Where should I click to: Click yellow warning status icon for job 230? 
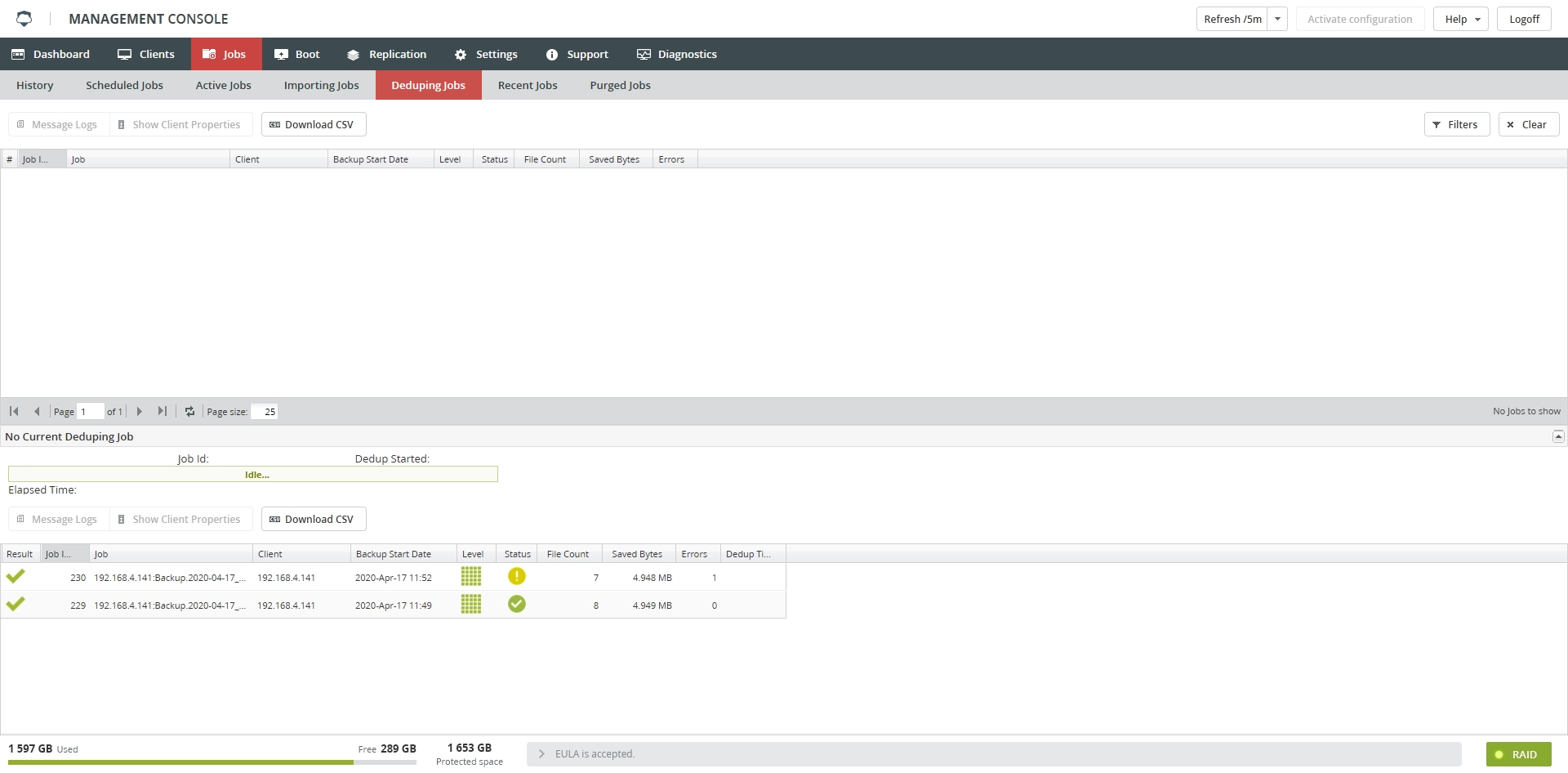pos(517,576)
